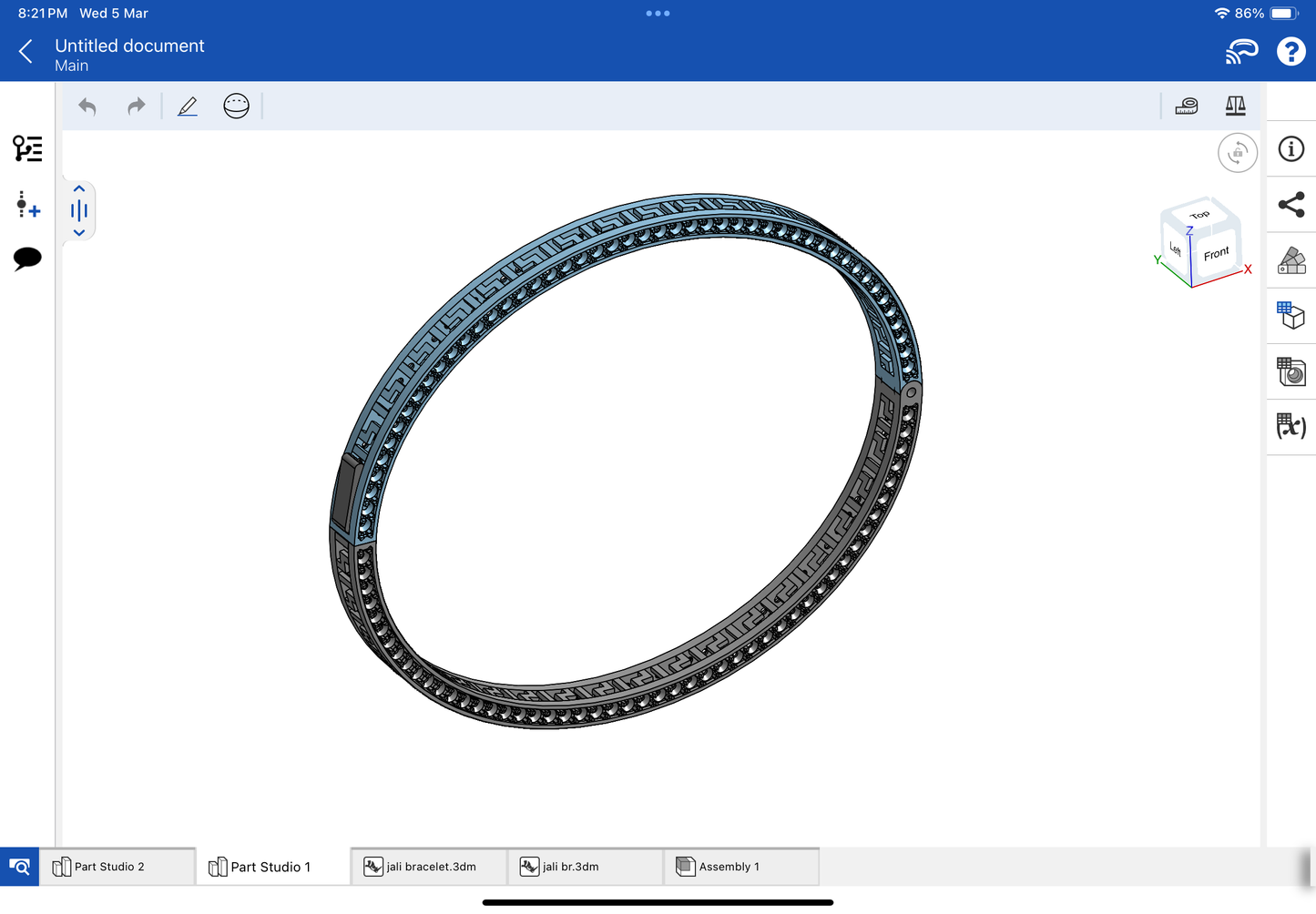The height and width of the screenshot is (914, 1316).
Task: Open jali bracelet.3dm tab
Action: (x=430, y=867)
